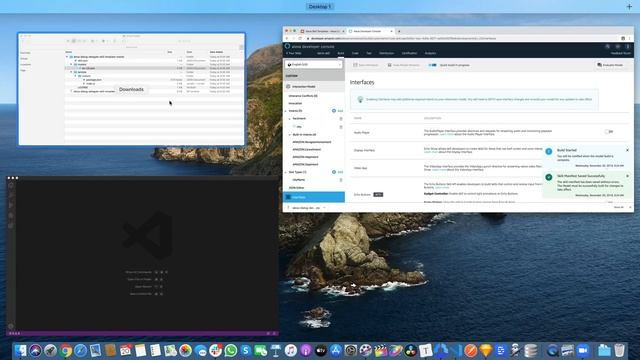Click Evaluate Model button
640x360 pixels.
610,65
